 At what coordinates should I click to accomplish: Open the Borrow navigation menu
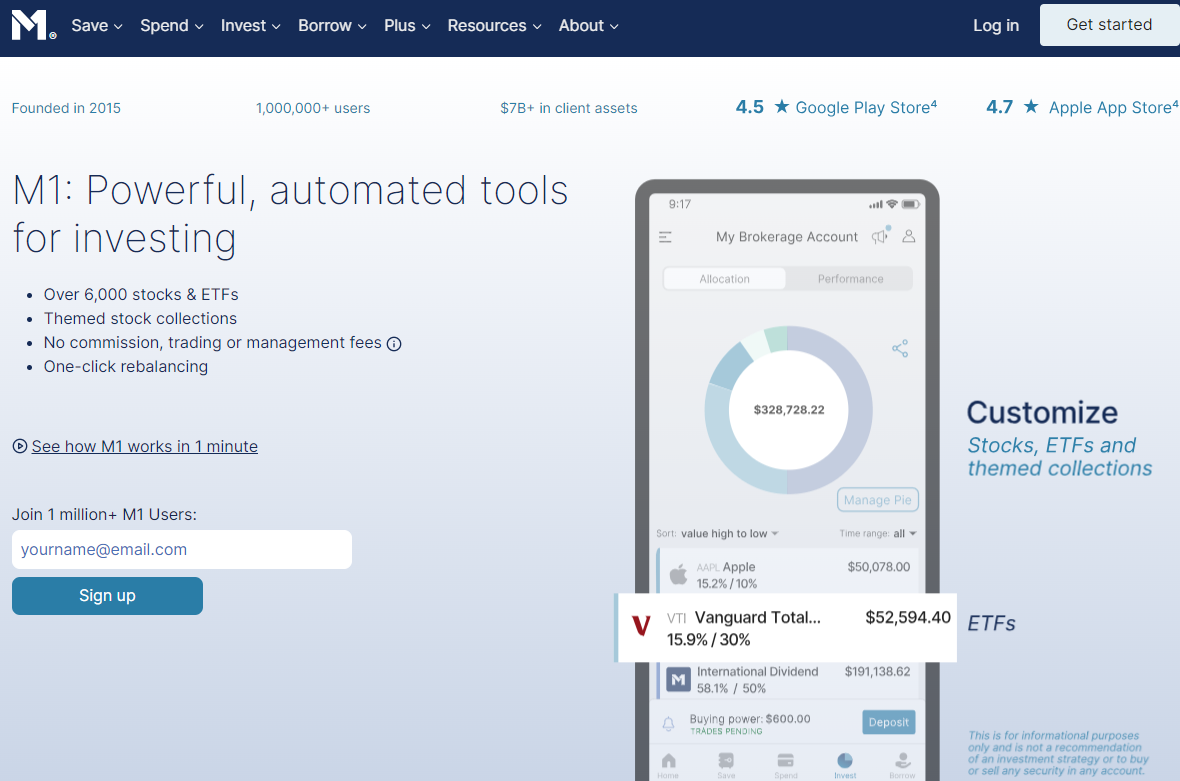coord(332,26)
